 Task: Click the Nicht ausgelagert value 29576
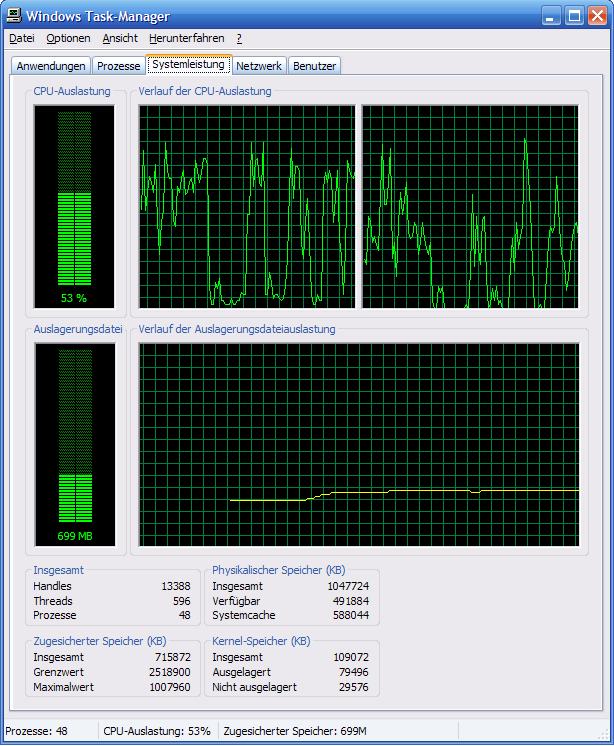(354, 687)
